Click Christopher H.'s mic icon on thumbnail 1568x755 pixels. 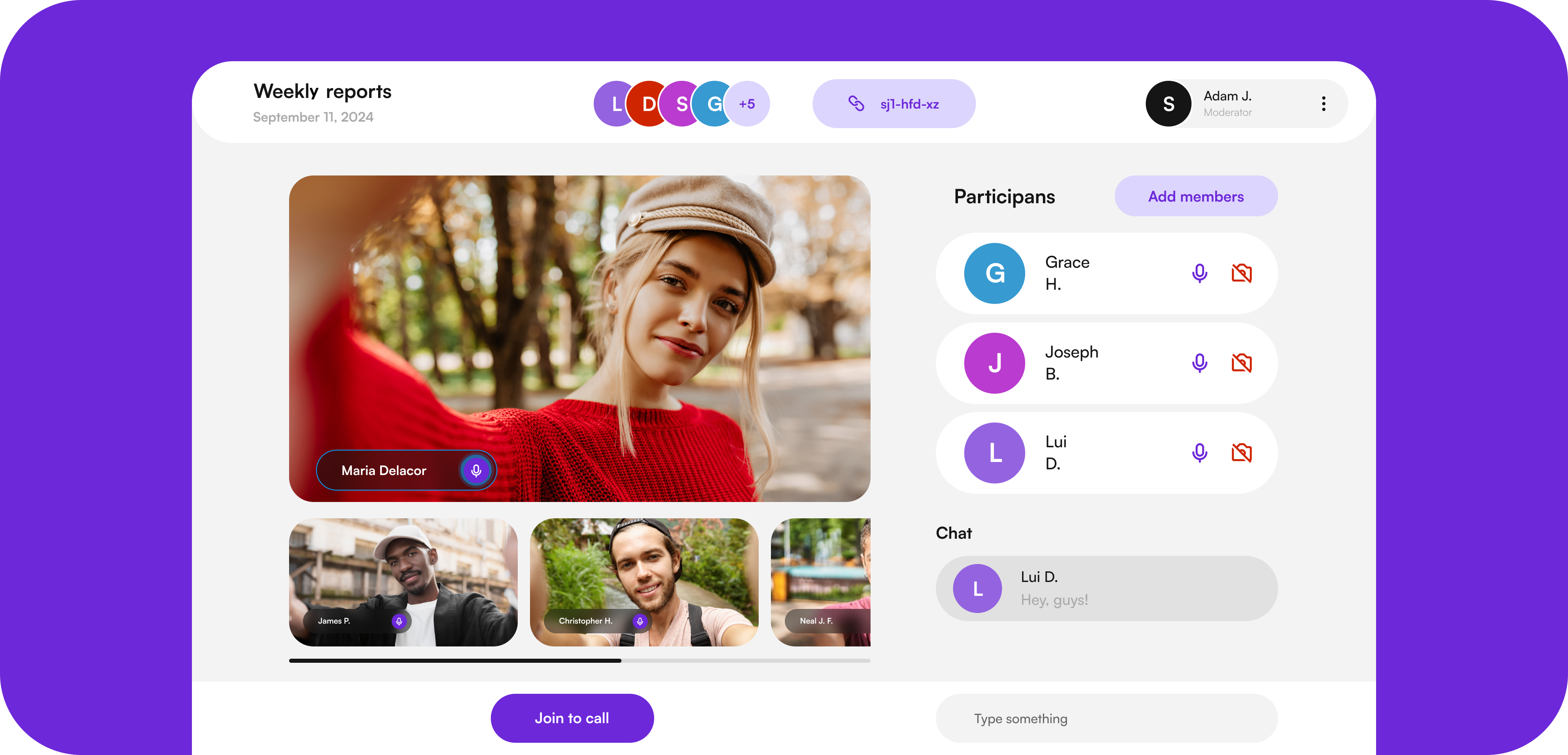[640, 621]
